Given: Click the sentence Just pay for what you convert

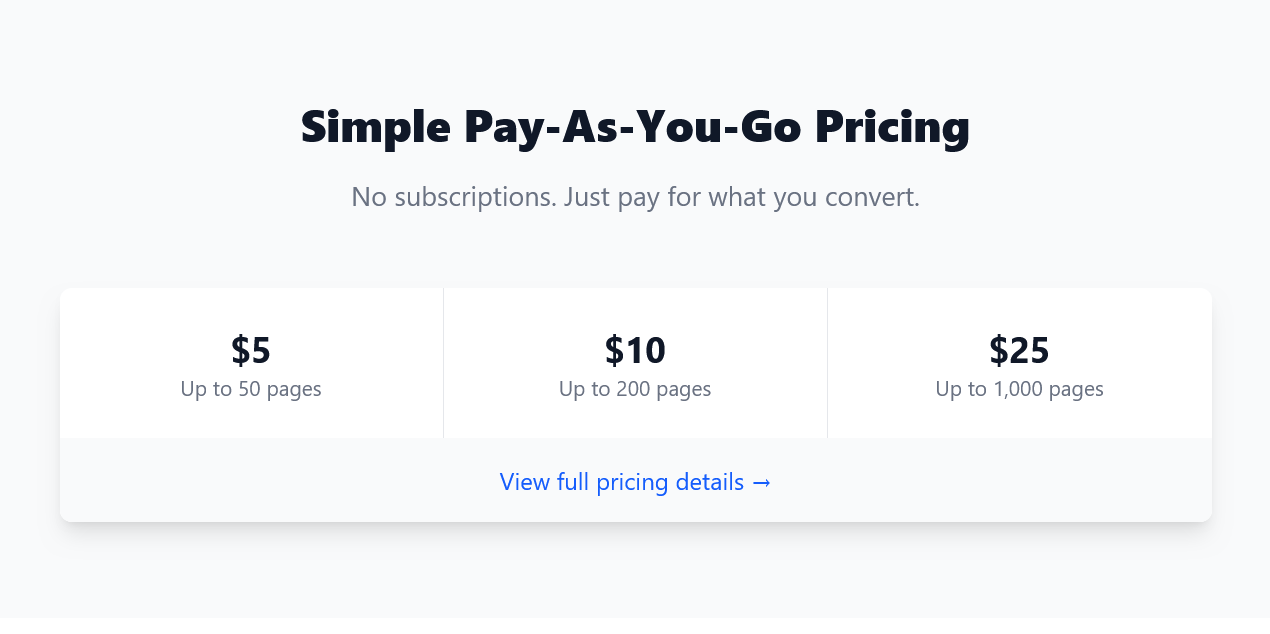Looking at the screenshot, I should pyautogui.click(x=741, y=197).
